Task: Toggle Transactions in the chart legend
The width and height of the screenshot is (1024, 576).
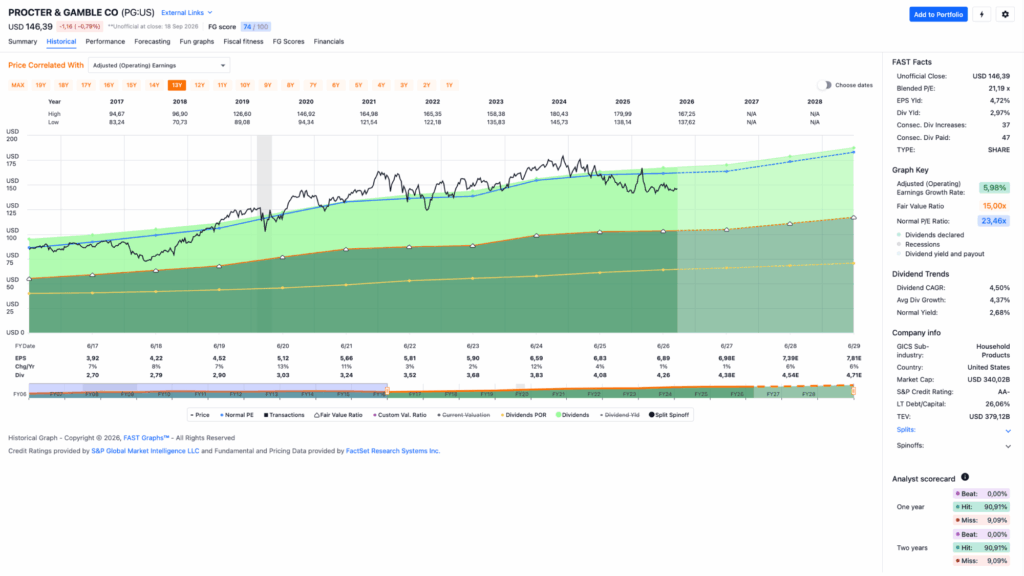Action: pyautogui.click(x=284, y=415)
